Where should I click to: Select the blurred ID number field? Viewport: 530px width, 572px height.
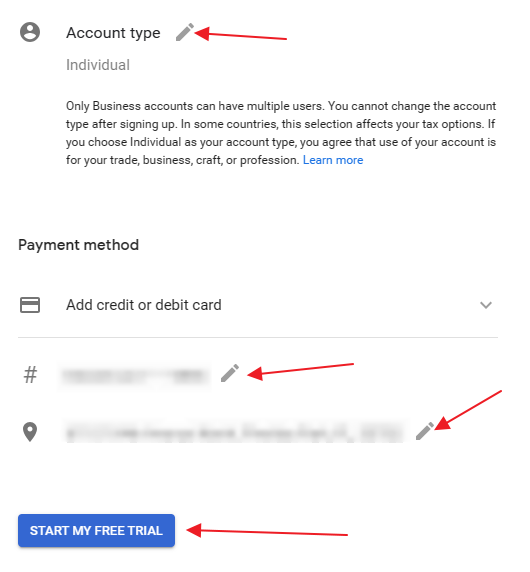134,376
